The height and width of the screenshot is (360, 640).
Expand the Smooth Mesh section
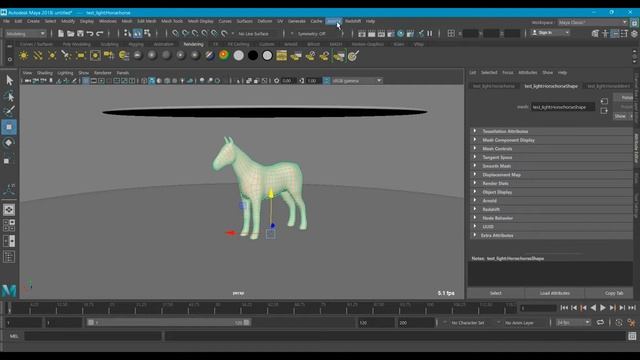[551, 166]
